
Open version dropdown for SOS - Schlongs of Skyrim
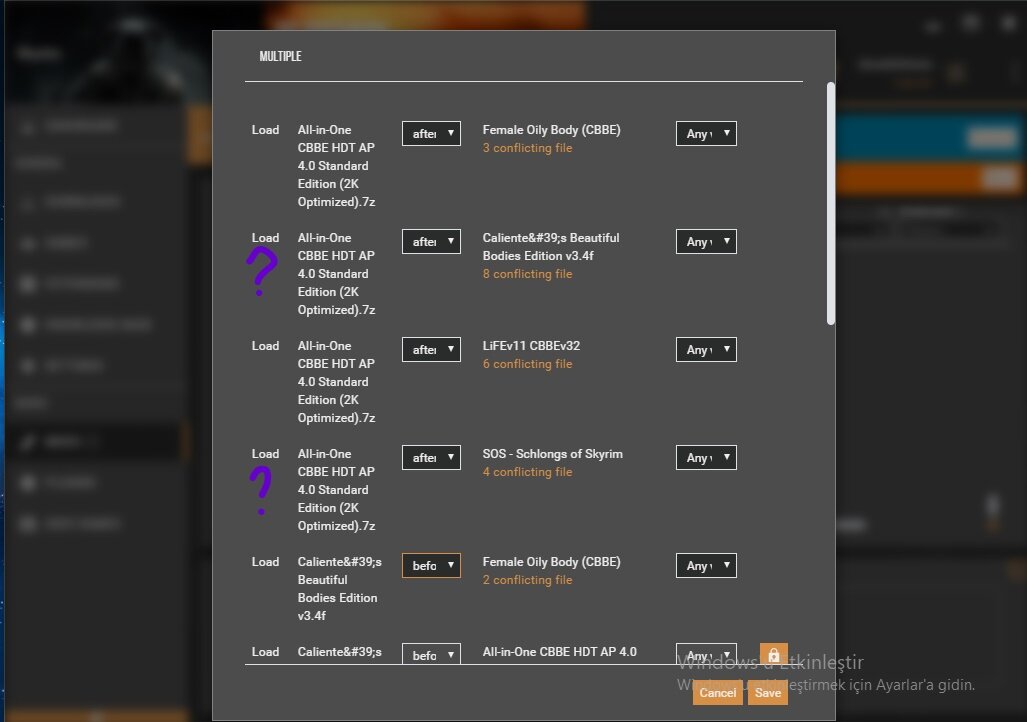pos(706,458)
